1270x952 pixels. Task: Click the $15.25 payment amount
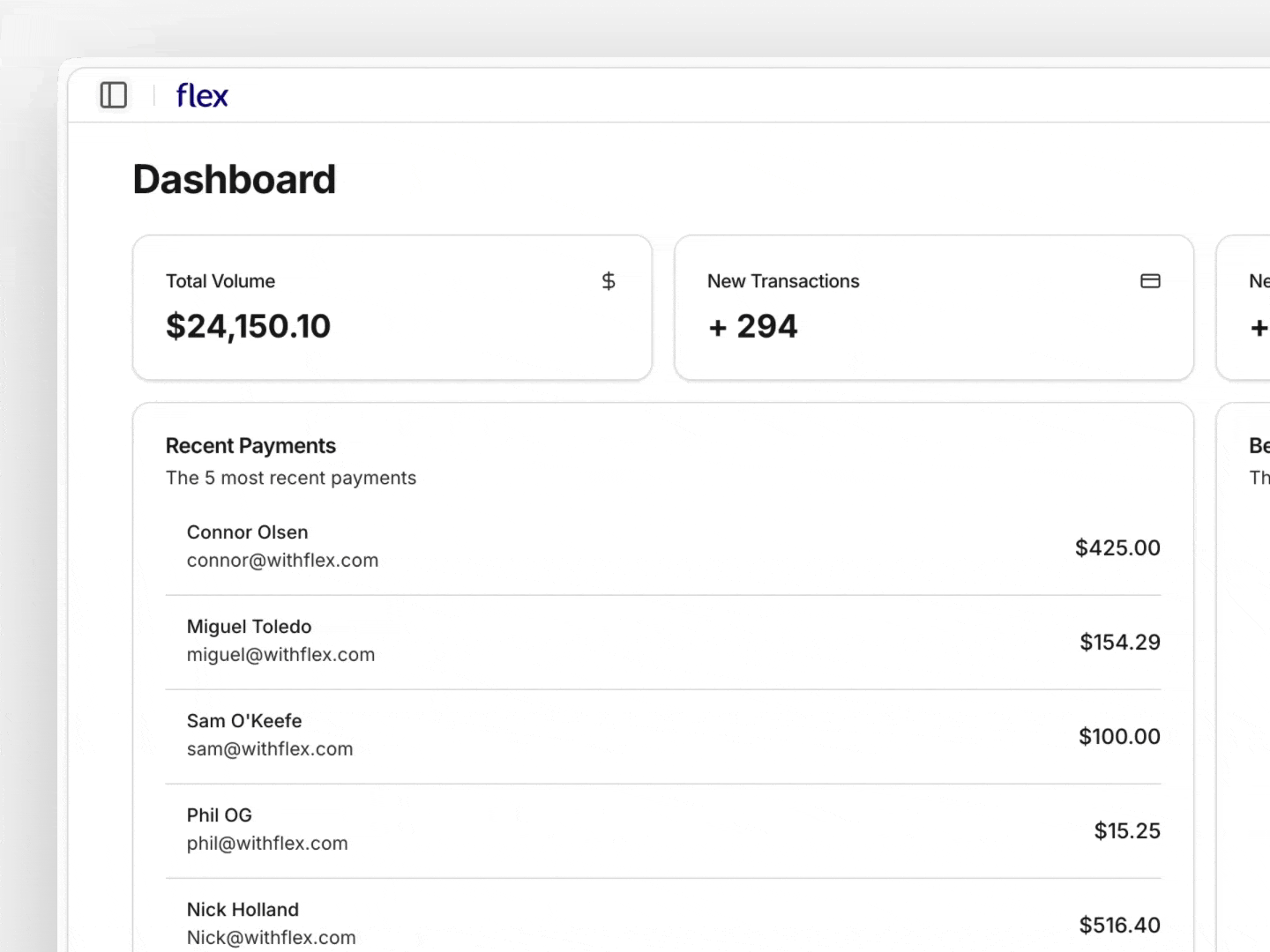1127,830
